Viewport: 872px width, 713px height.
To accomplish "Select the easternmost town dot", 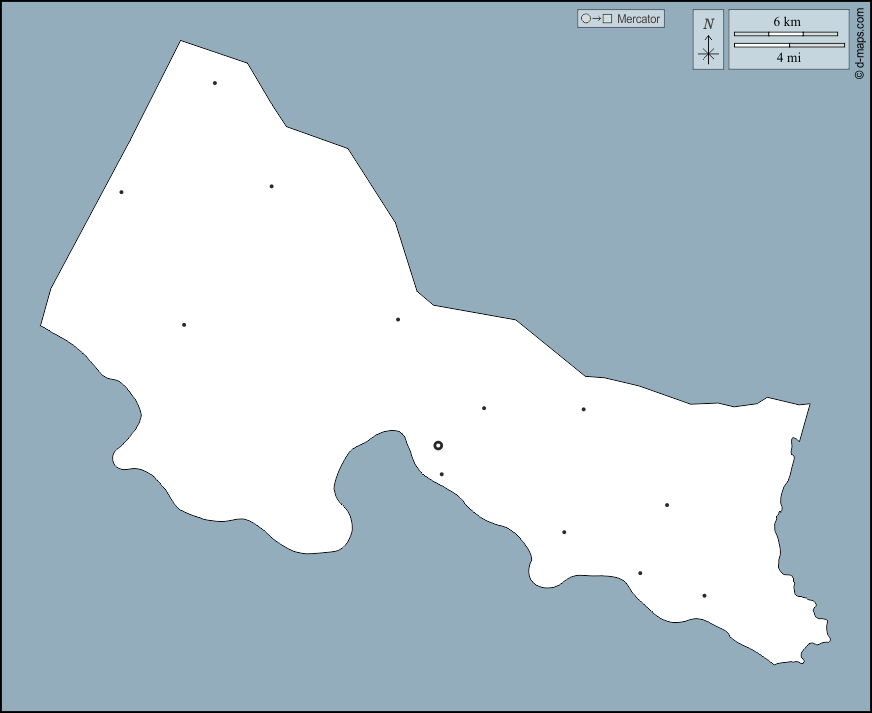I will click(x=704, y=596).
